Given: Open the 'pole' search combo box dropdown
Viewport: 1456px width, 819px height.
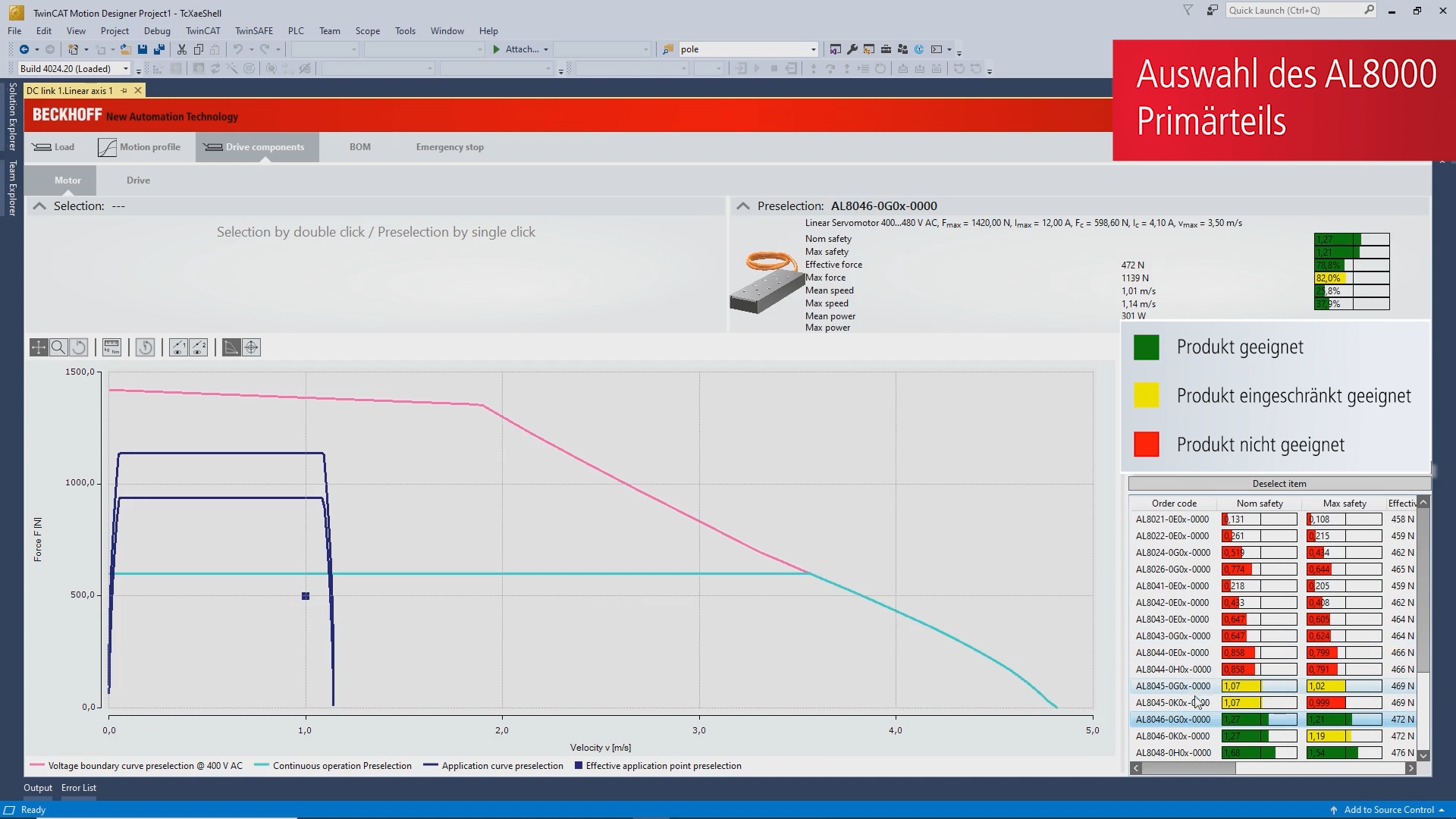Looking at the screenshot, I should coord(813,49).
